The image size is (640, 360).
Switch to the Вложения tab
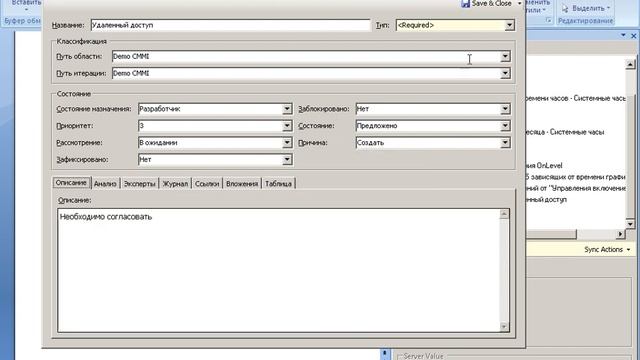click(x=242, y=184)
